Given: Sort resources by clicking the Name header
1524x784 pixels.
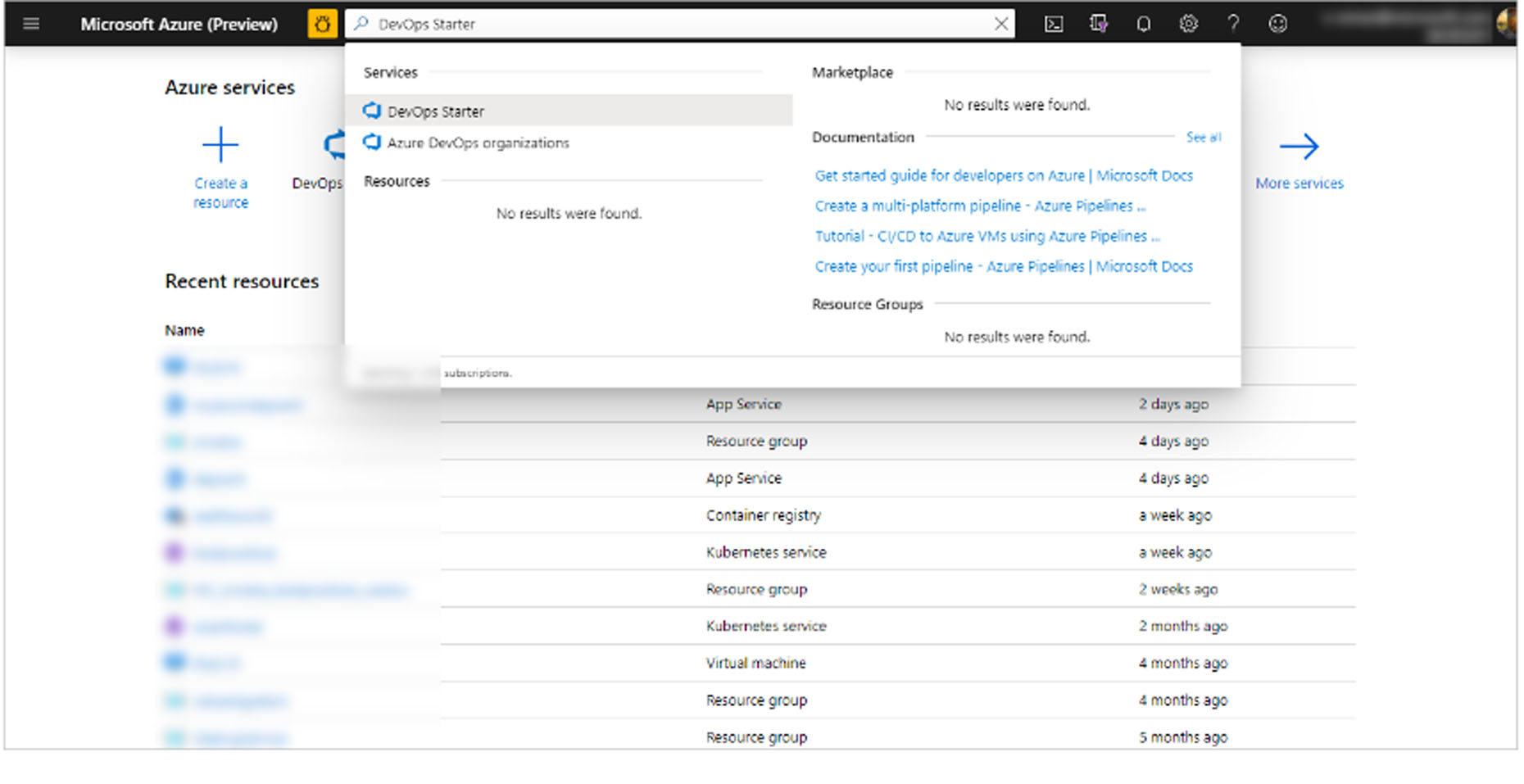Looking at the screenshot, I should pos(184,329).
